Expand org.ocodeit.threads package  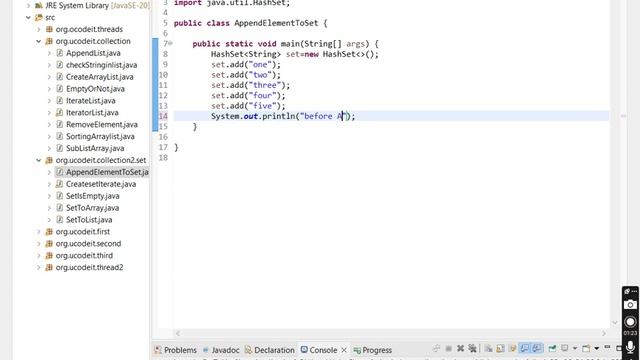39,29
